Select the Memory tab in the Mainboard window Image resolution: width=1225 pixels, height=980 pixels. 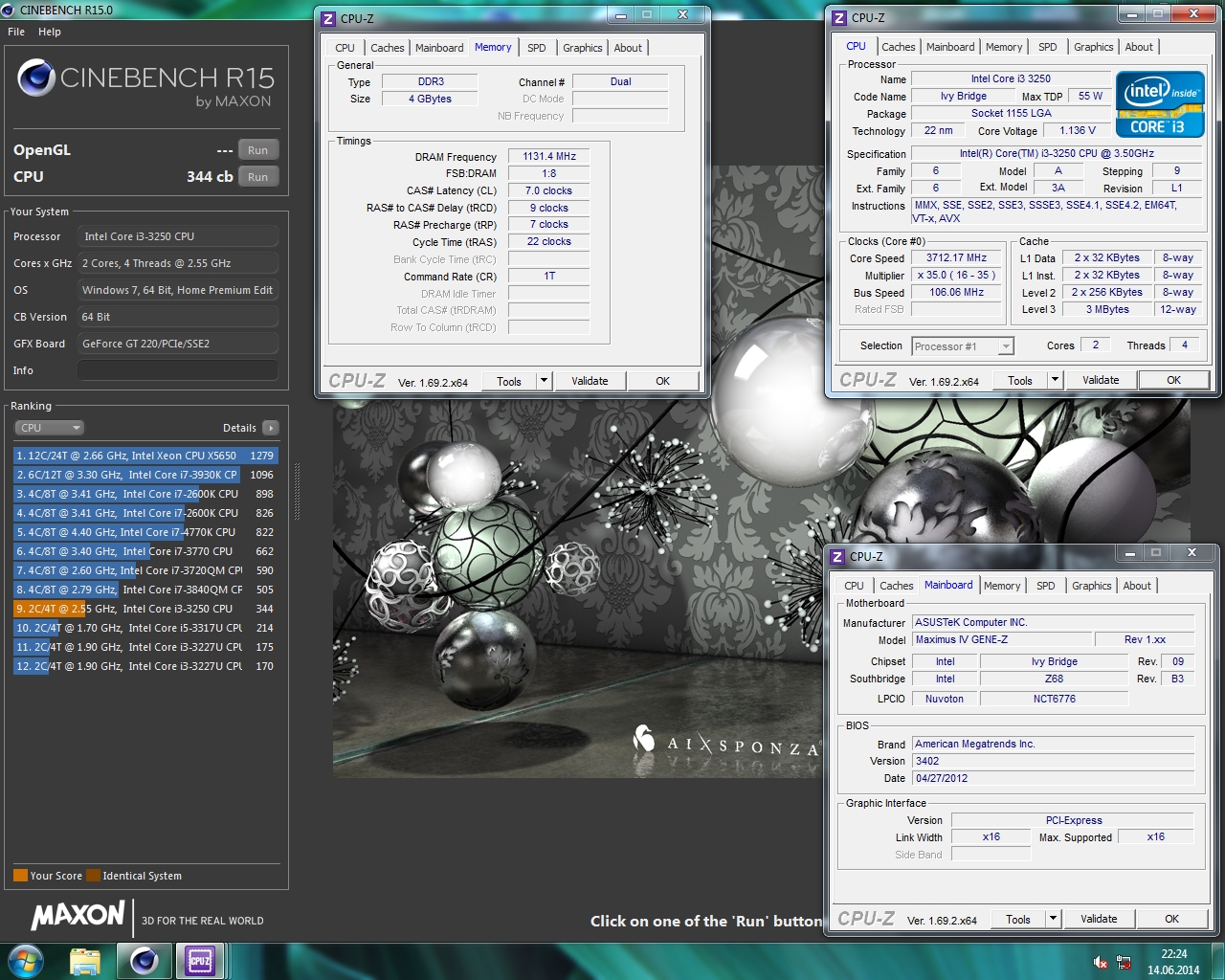tap(1002, 586)
